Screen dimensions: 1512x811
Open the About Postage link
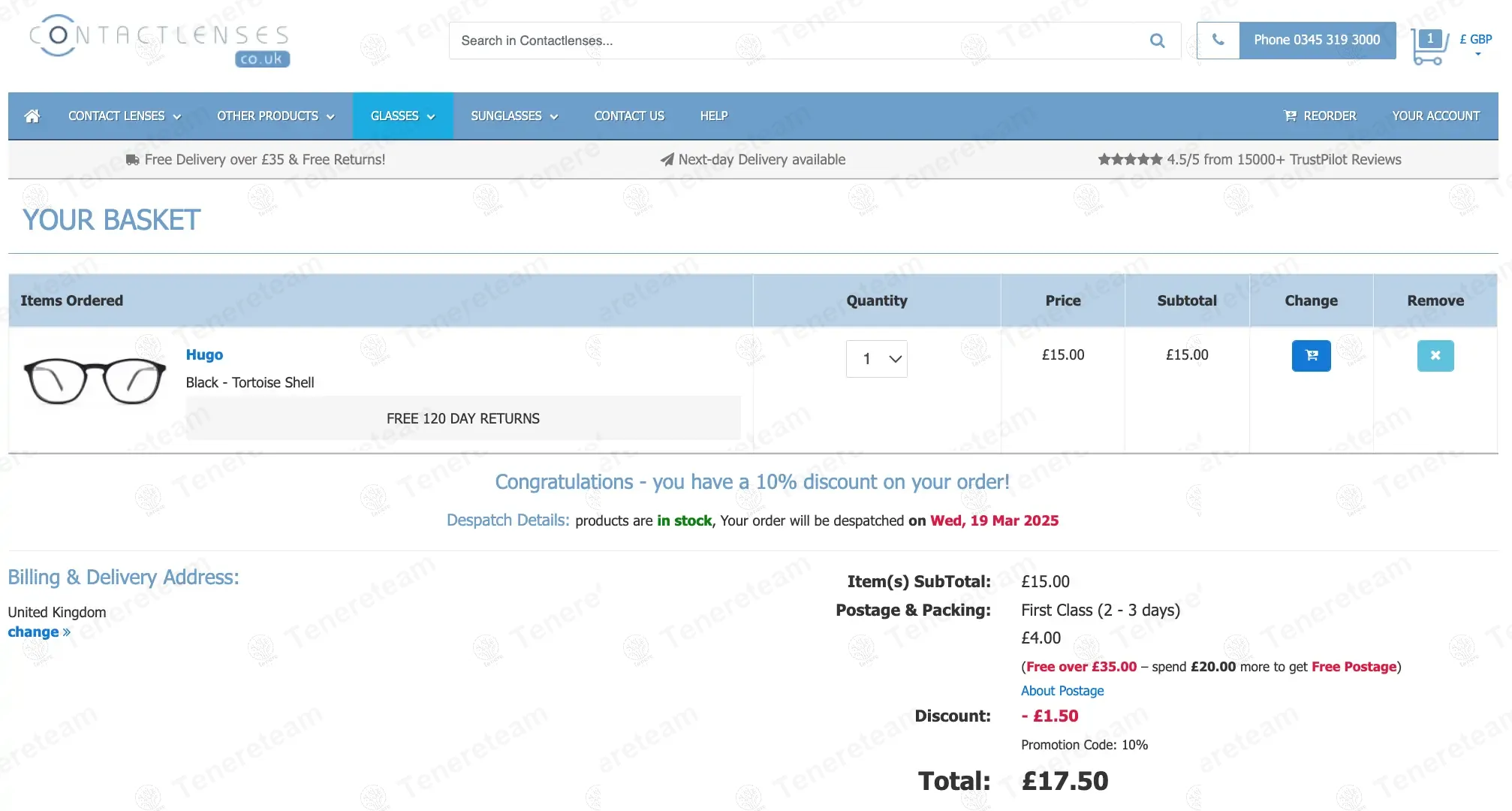[1062, 690]
